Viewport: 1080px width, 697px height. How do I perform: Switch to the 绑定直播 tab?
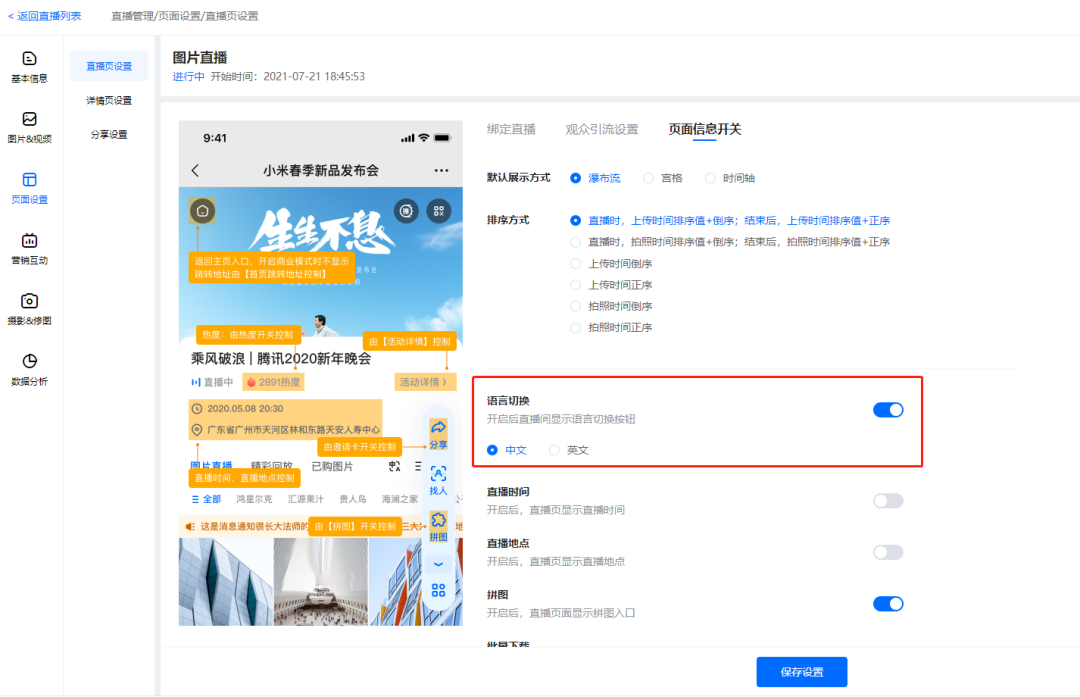click(511, 129)
